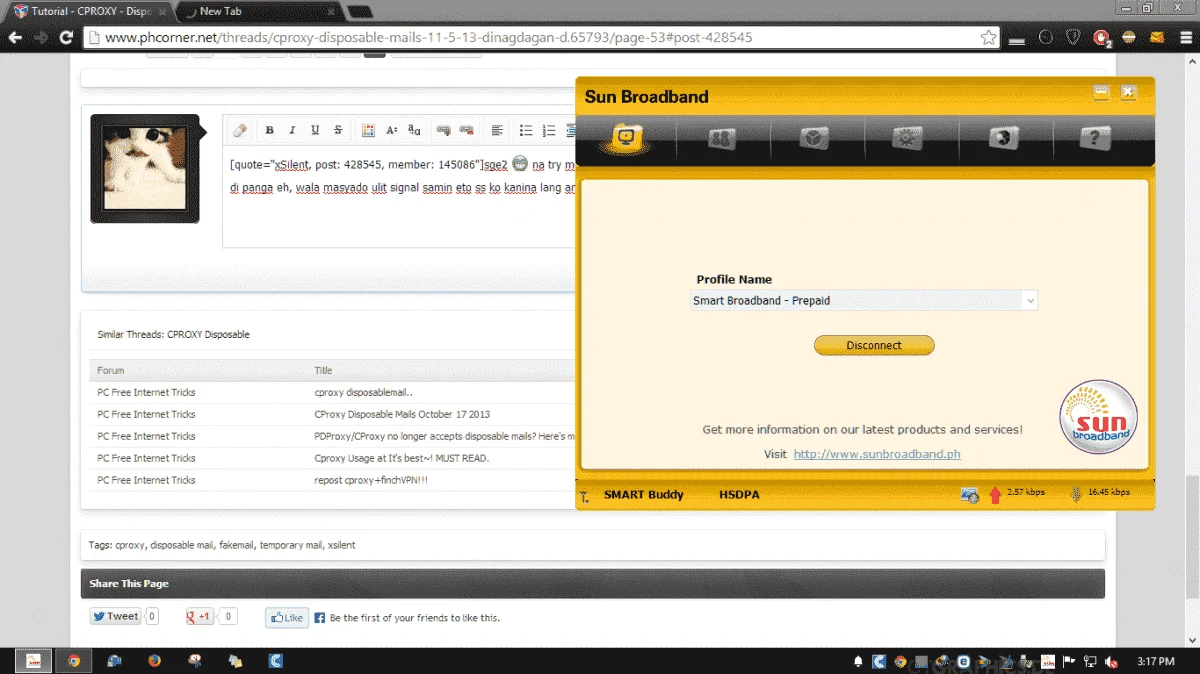Open Sun Broadband help question mark tab

coord(1096,139)
